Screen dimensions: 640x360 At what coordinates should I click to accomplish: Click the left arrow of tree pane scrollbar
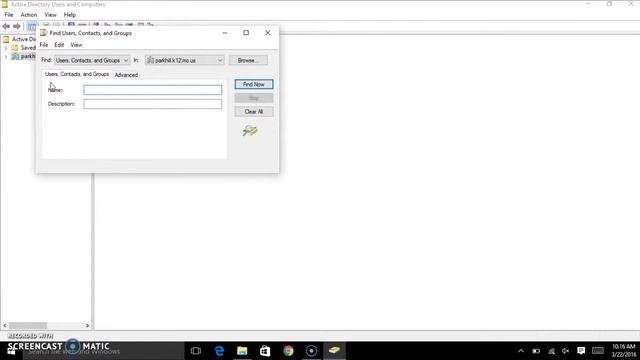[5, 326]
